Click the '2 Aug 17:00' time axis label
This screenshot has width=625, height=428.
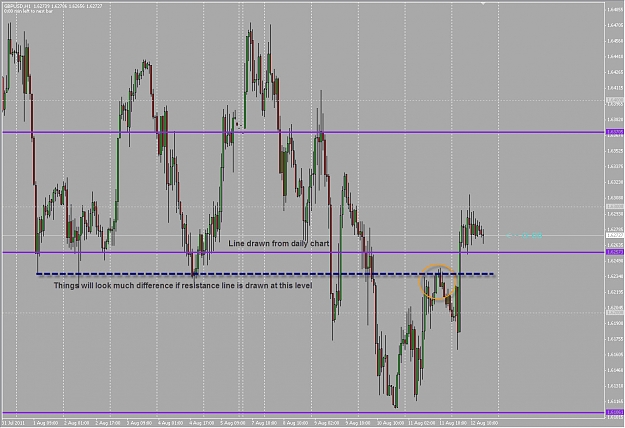pos(108,422)
